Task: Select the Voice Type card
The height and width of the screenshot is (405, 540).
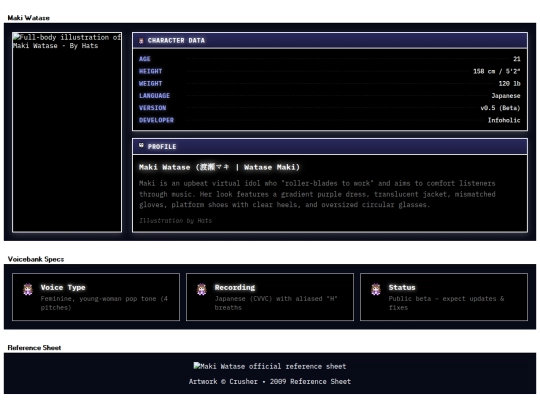Action: click(96, 297)
